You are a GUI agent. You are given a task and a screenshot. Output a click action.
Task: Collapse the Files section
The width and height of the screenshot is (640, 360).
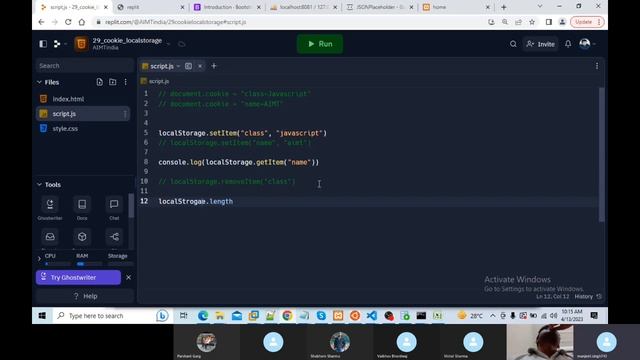pyautogui.click(x=39, y=82)
